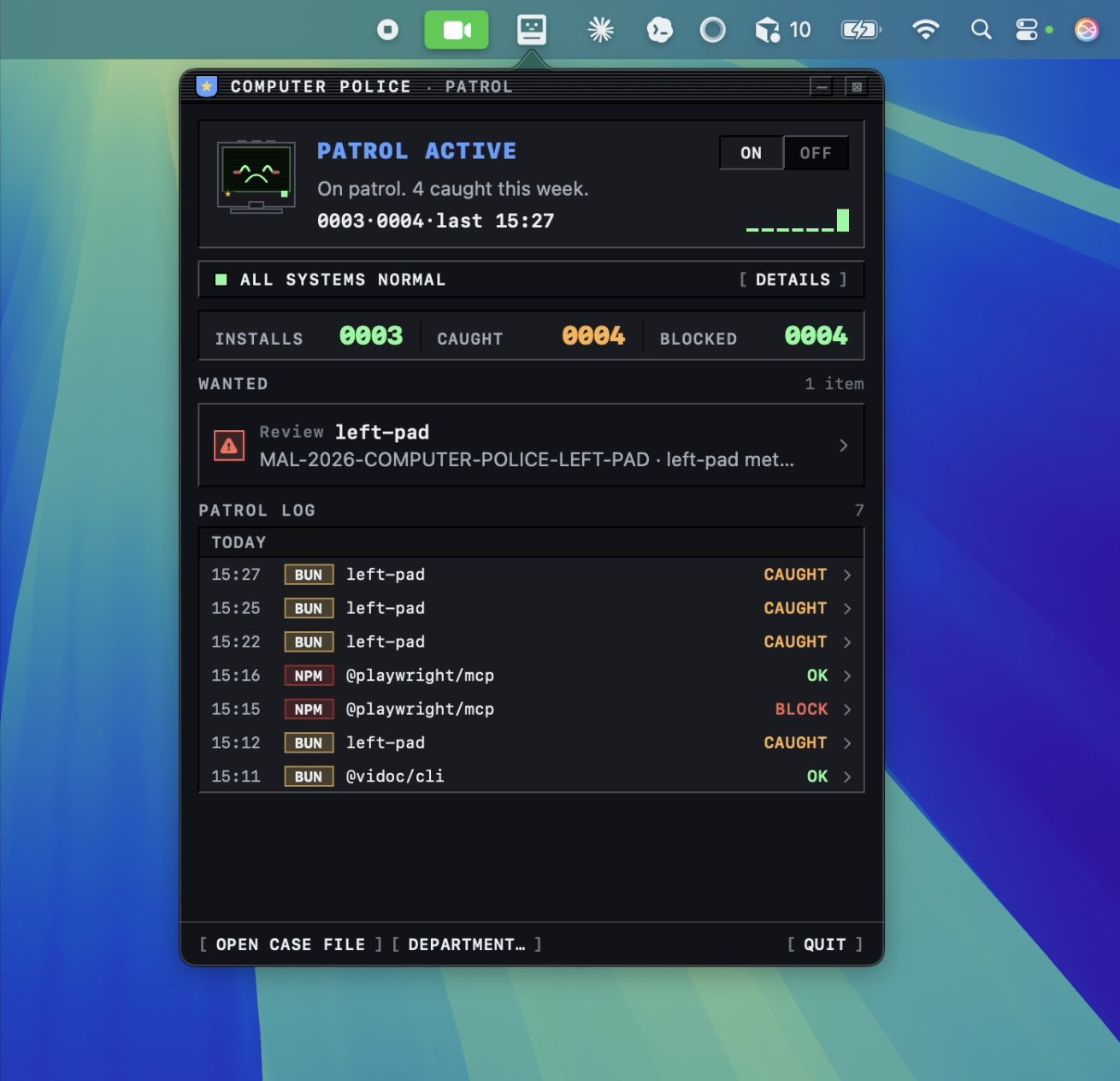Click the CAUGHT status on the 15:25 entry
Viewport: 1120px width, 1081px height.
tap(795, 608)
